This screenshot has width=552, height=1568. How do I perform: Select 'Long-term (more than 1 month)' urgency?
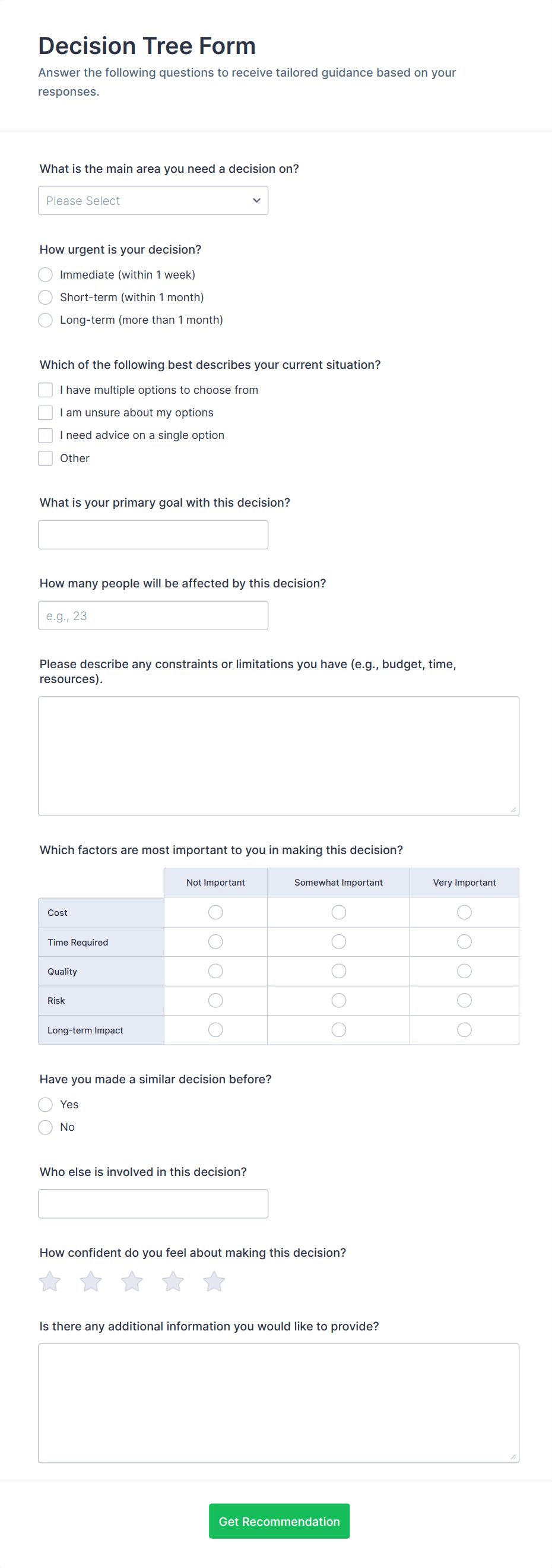(x=45, y=320)
